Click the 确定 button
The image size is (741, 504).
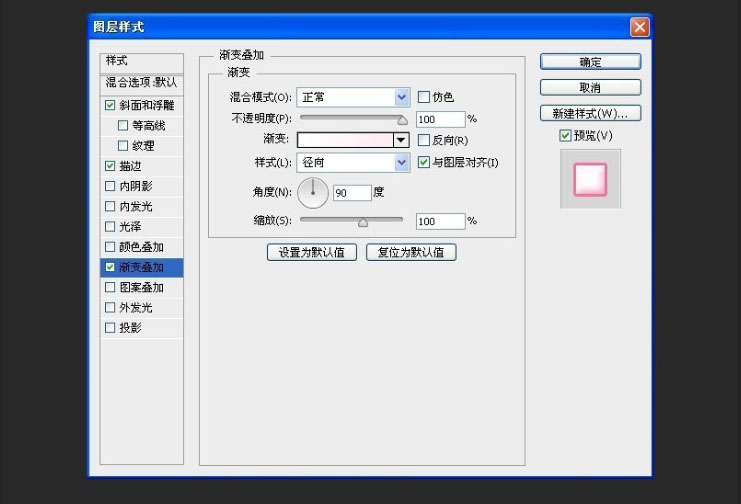590,62
